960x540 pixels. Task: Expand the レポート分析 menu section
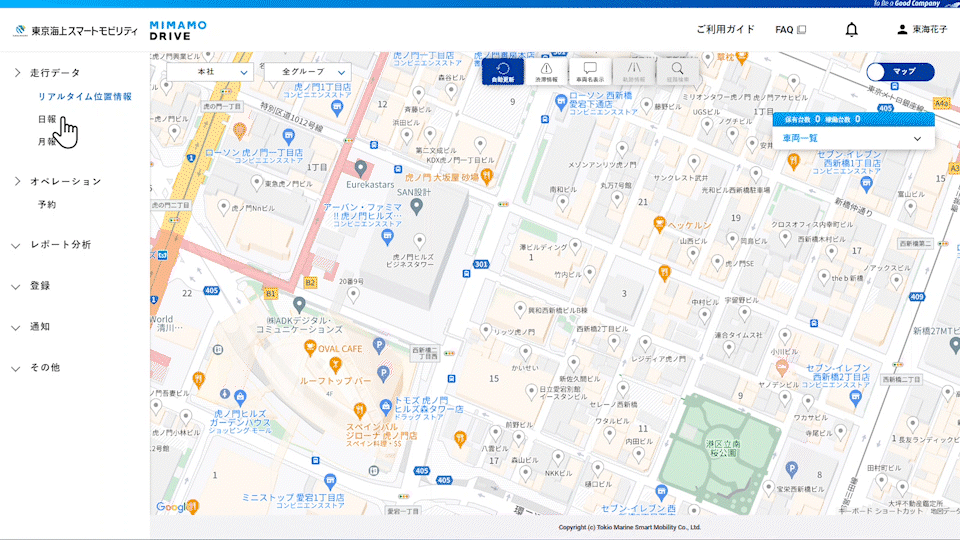pyautogui.click(x=51, y=245)
